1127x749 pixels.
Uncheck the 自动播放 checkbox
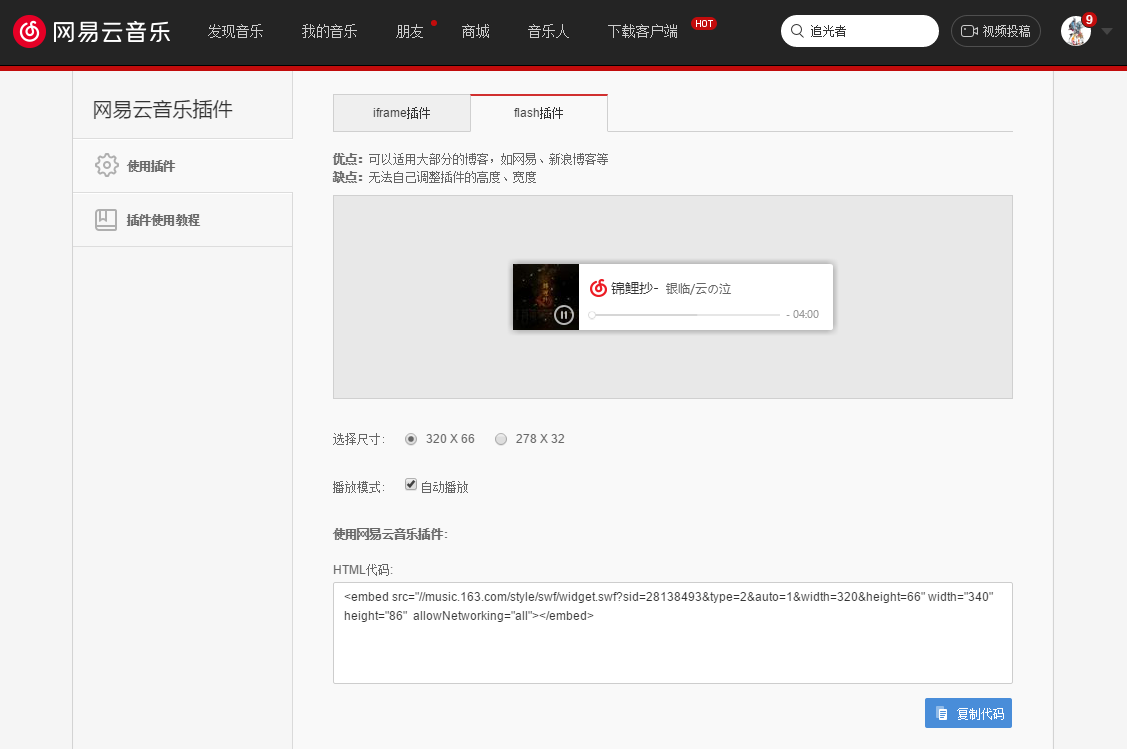point(411,485)
